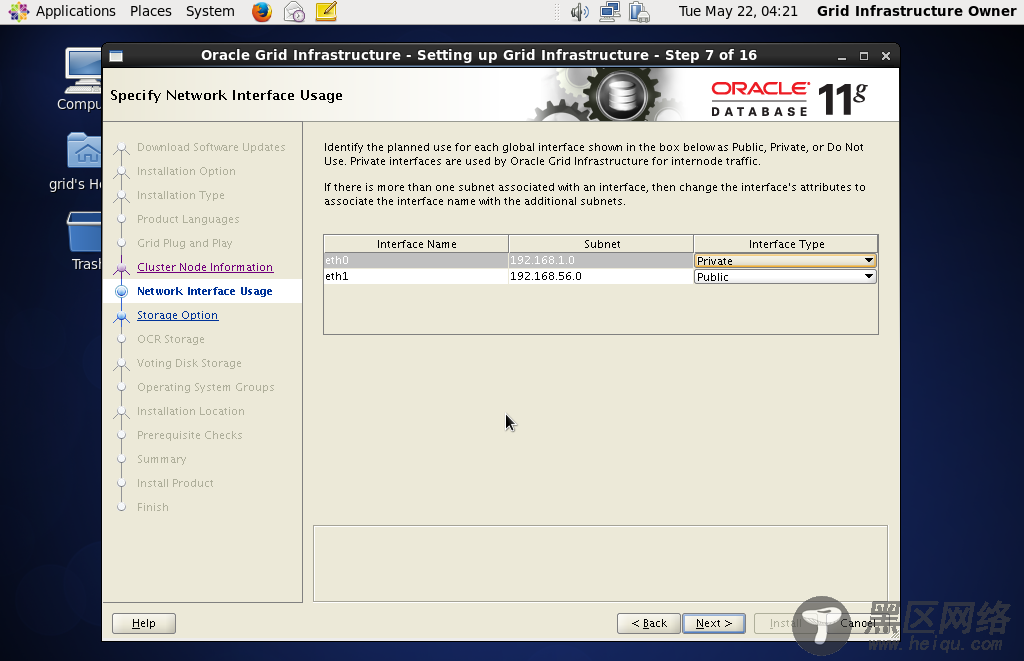Click Installation Type step

click(181, 195)
